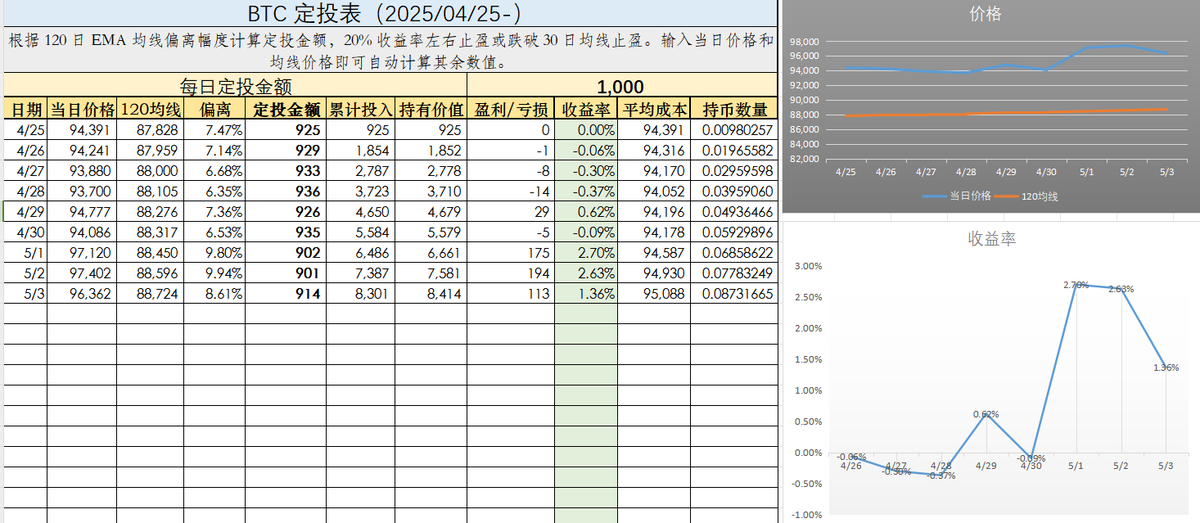Click the 收益率 chart title

click(991, 238)
